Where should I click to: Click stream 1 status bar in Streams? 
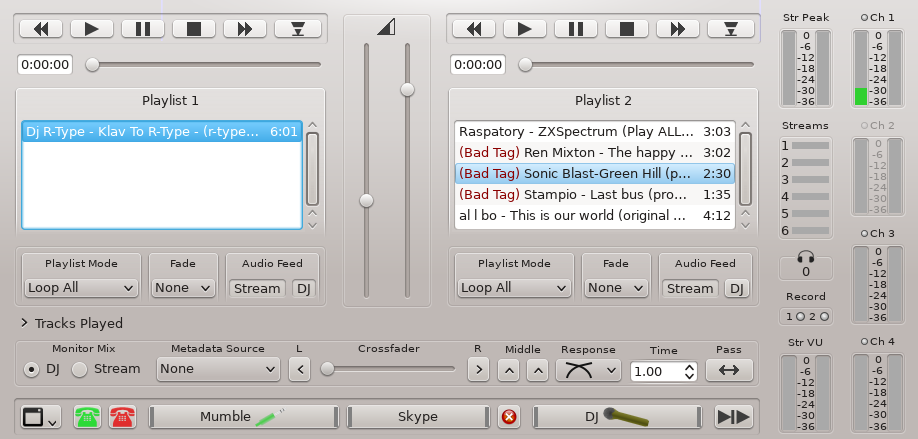coord(810,146)
